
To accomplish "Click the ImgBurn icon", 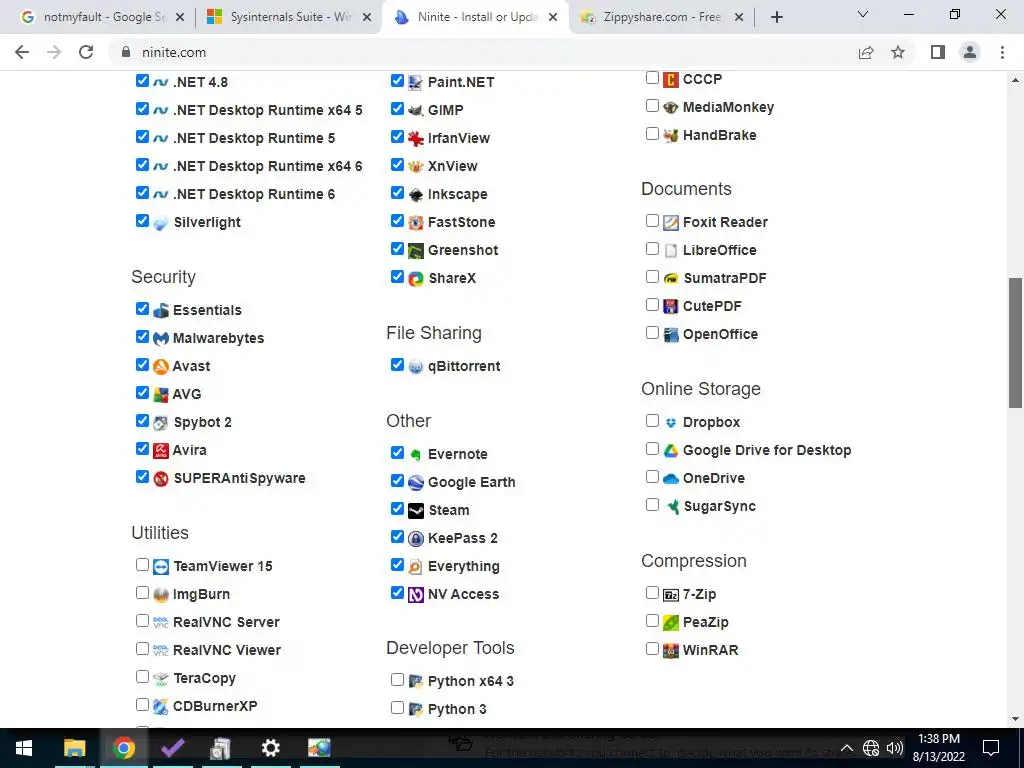I will click(161, 594).
